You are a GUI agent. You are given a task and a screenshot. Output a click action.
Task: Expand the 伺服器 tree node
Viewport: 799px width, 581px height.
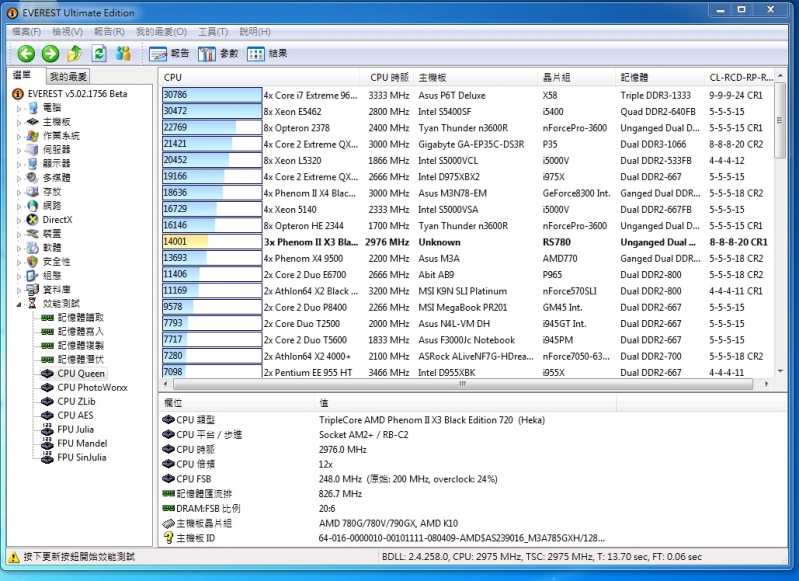(x=19, y=150)
